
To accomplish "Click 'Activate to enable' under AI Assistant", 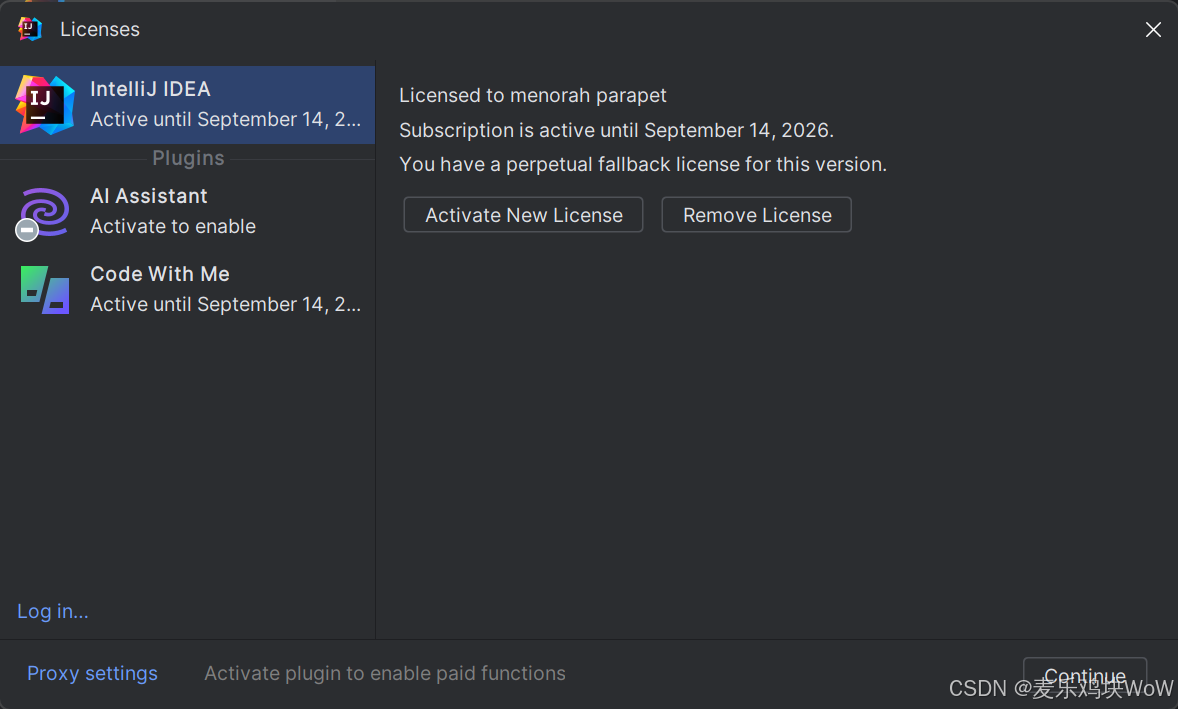I will pos(173,226).
